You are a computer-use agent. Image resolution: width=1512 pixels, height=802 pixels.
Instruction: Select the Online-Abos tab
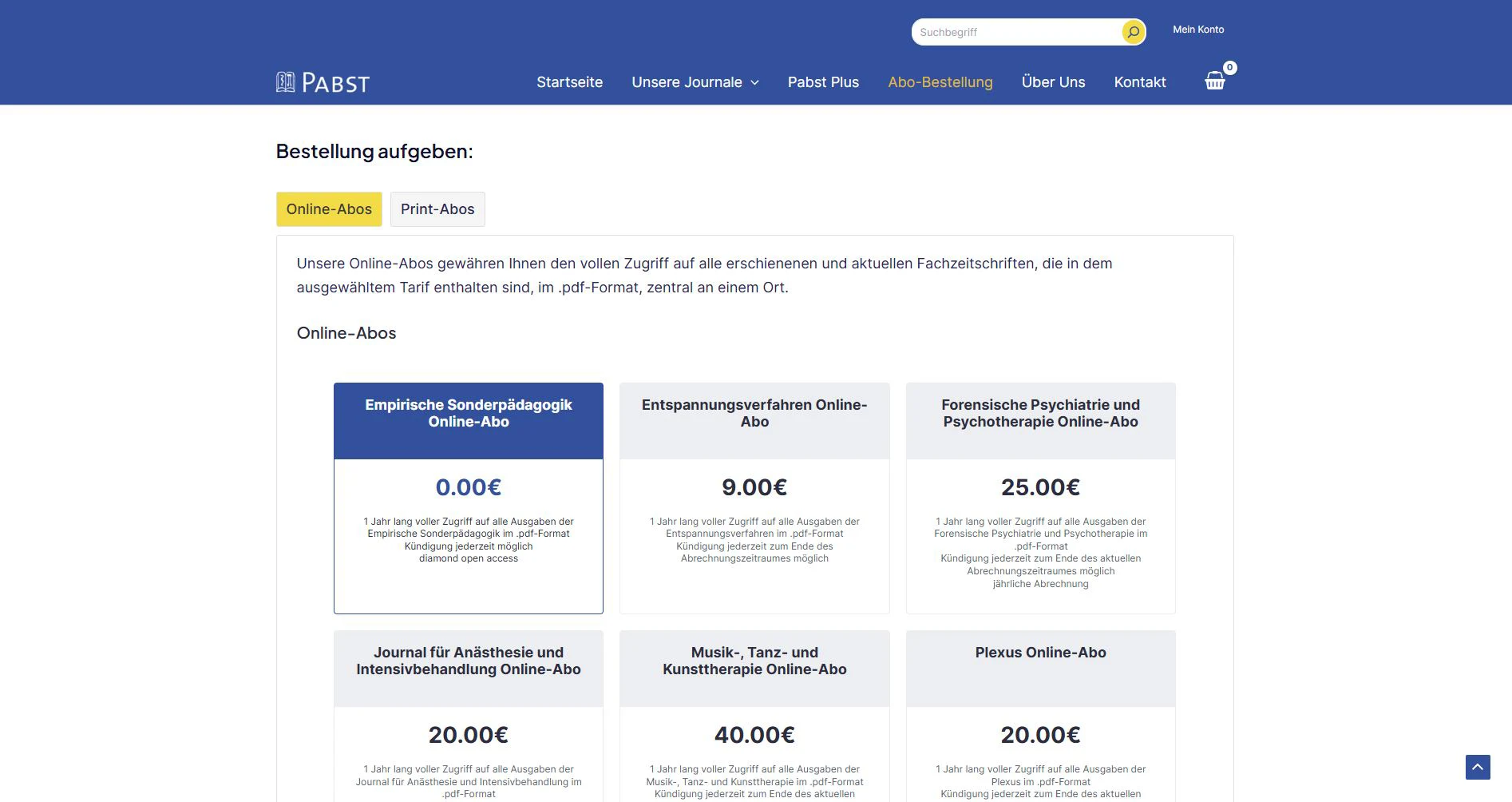[329, 209]
